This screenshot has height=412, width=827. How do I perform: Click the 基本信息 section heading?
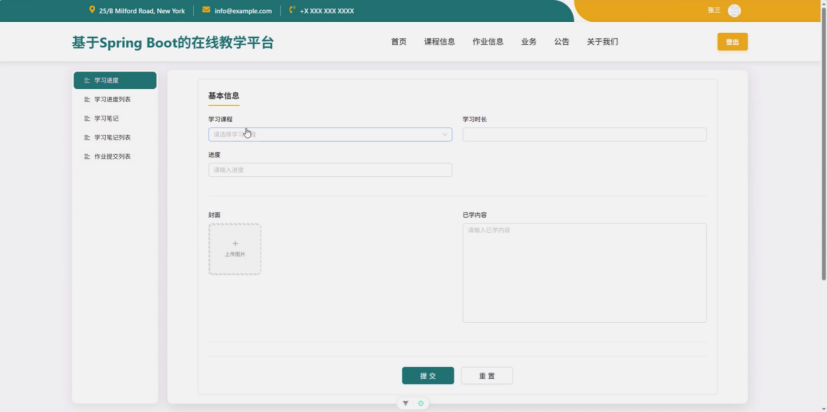point(224,95)
